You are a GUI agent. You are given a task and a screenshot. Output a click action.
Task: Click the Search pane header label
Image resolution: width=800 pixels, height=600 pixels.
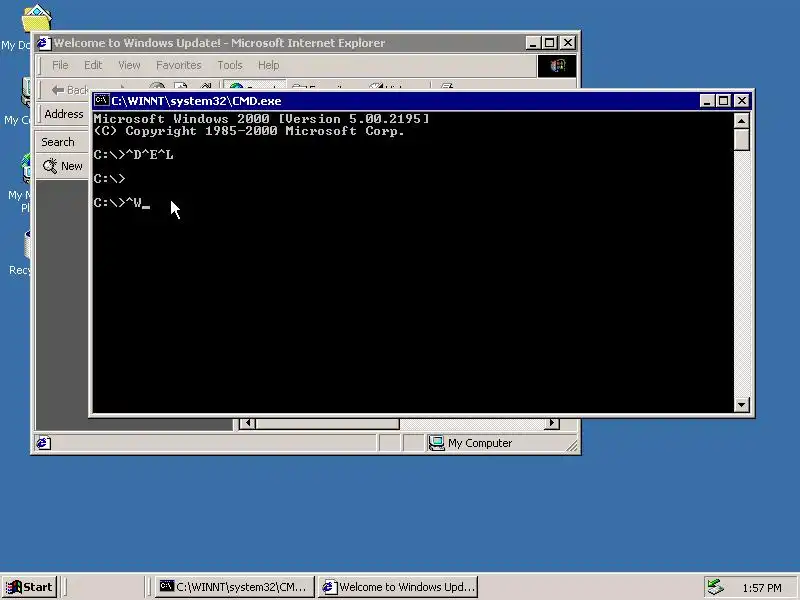click(58, 142)
